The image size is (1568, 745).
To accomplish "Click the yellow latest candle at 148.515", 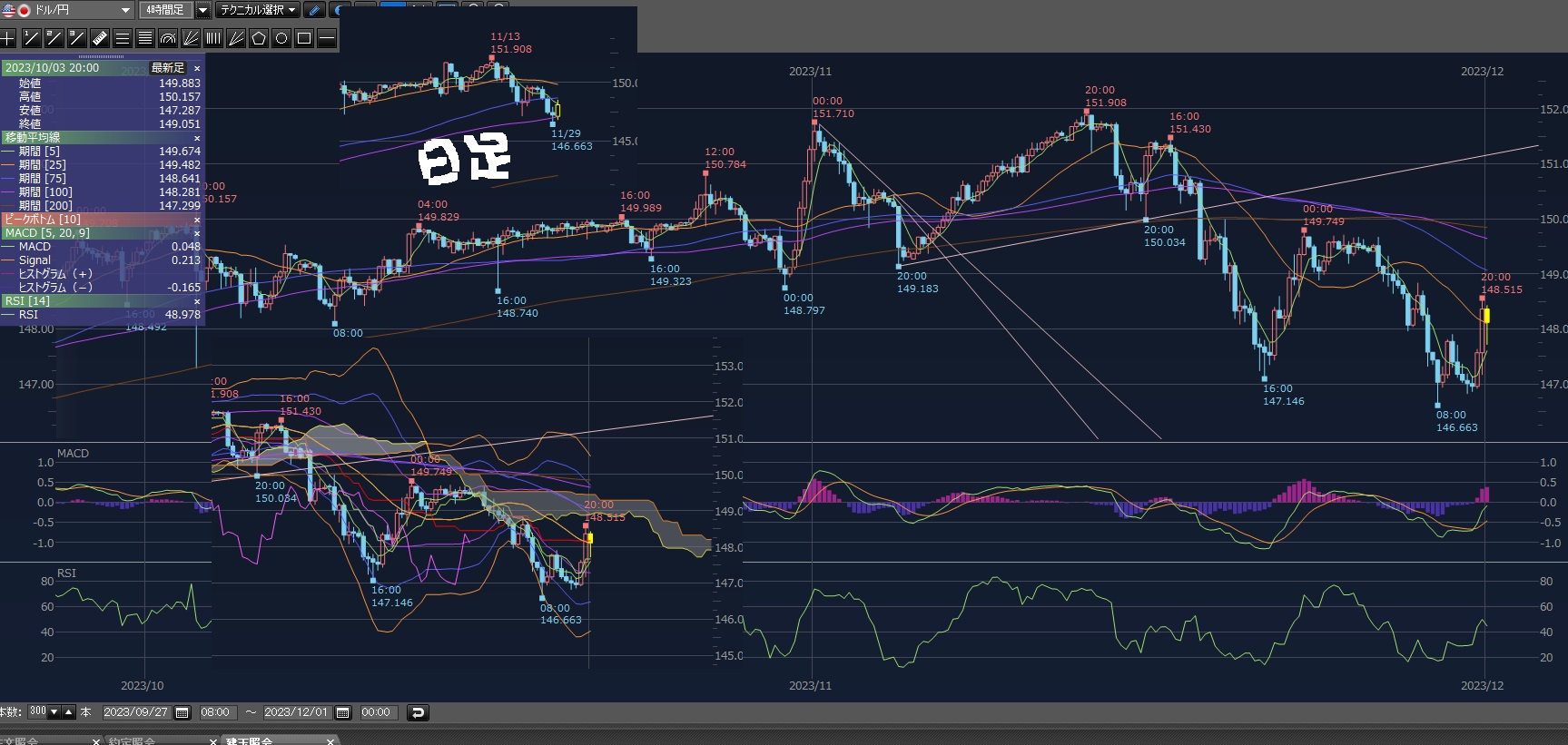I will [1485, 316].
